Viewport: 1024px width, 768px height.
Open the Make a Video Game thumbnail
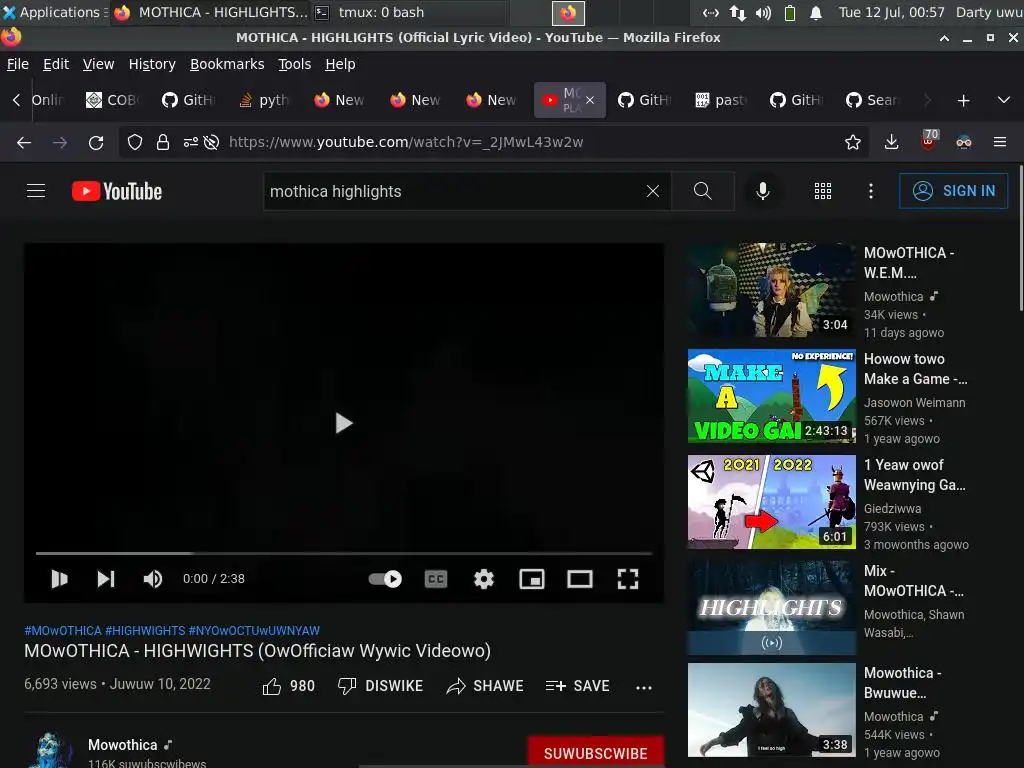(771, 396)
